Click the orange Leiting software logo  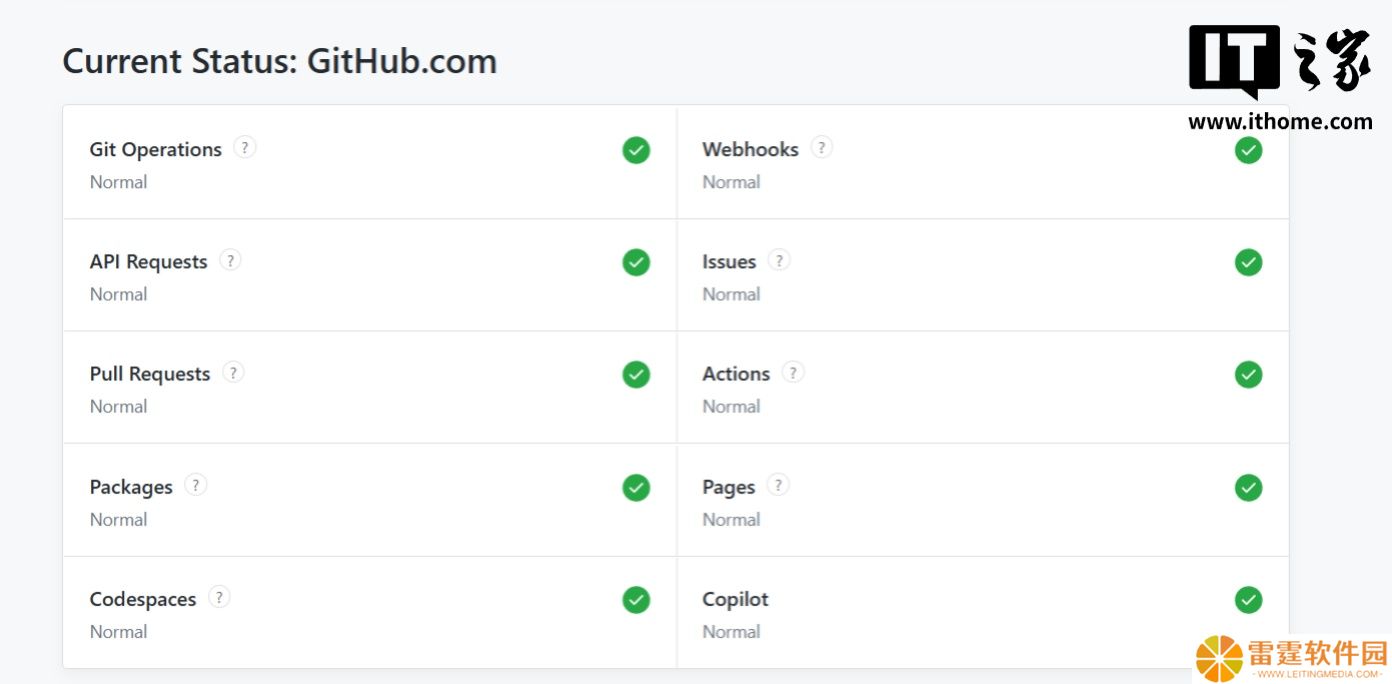pos(1292,658)
